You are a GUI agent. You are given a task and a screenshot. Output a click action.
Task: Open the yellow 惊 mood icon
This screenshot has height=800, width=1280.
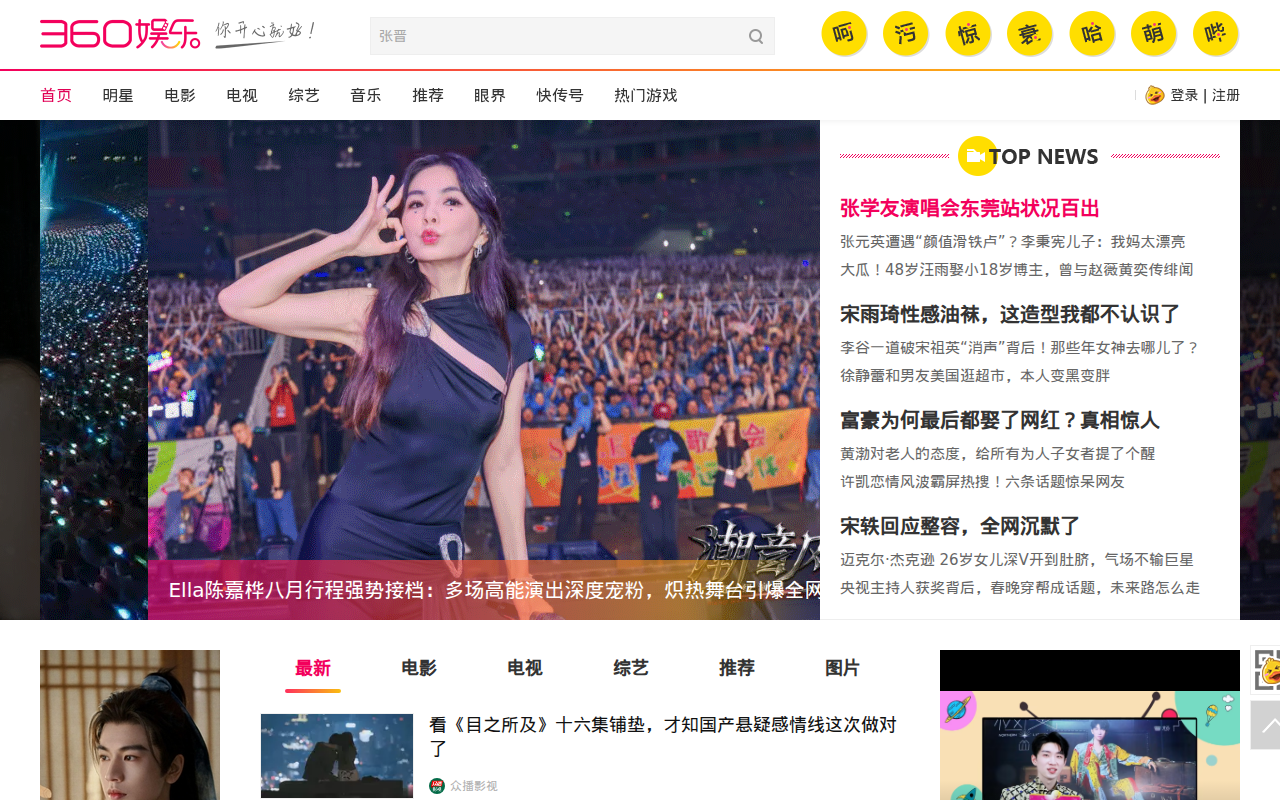click(x=967, y=34)
